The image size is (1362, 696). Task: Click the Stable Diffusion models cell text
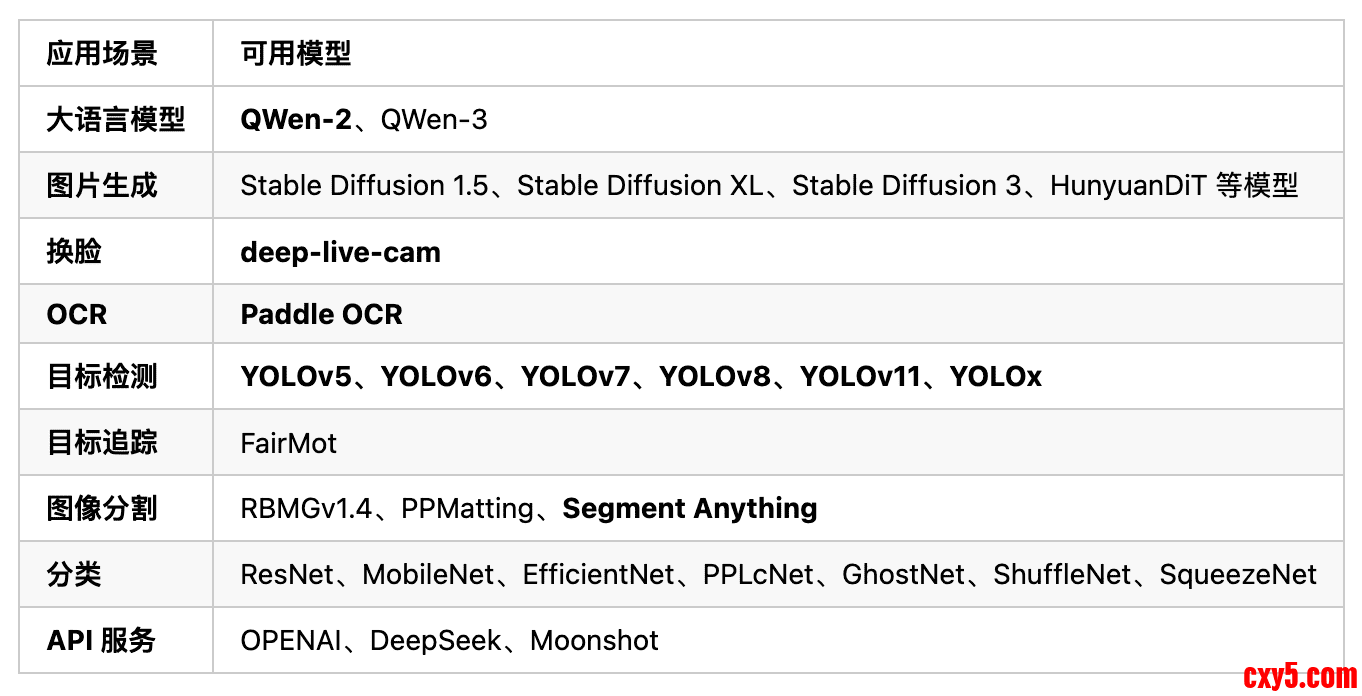768,186
